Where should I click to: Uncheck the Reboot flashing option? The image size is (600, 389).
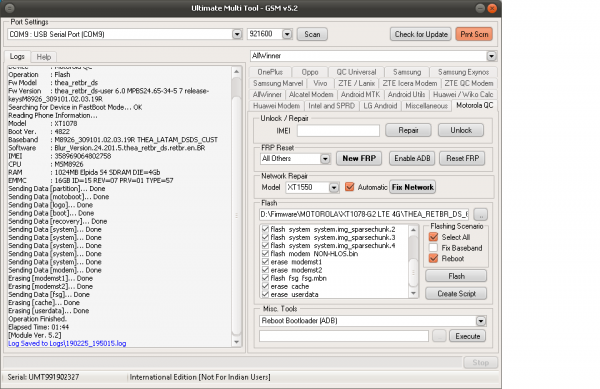pos(433,259)
